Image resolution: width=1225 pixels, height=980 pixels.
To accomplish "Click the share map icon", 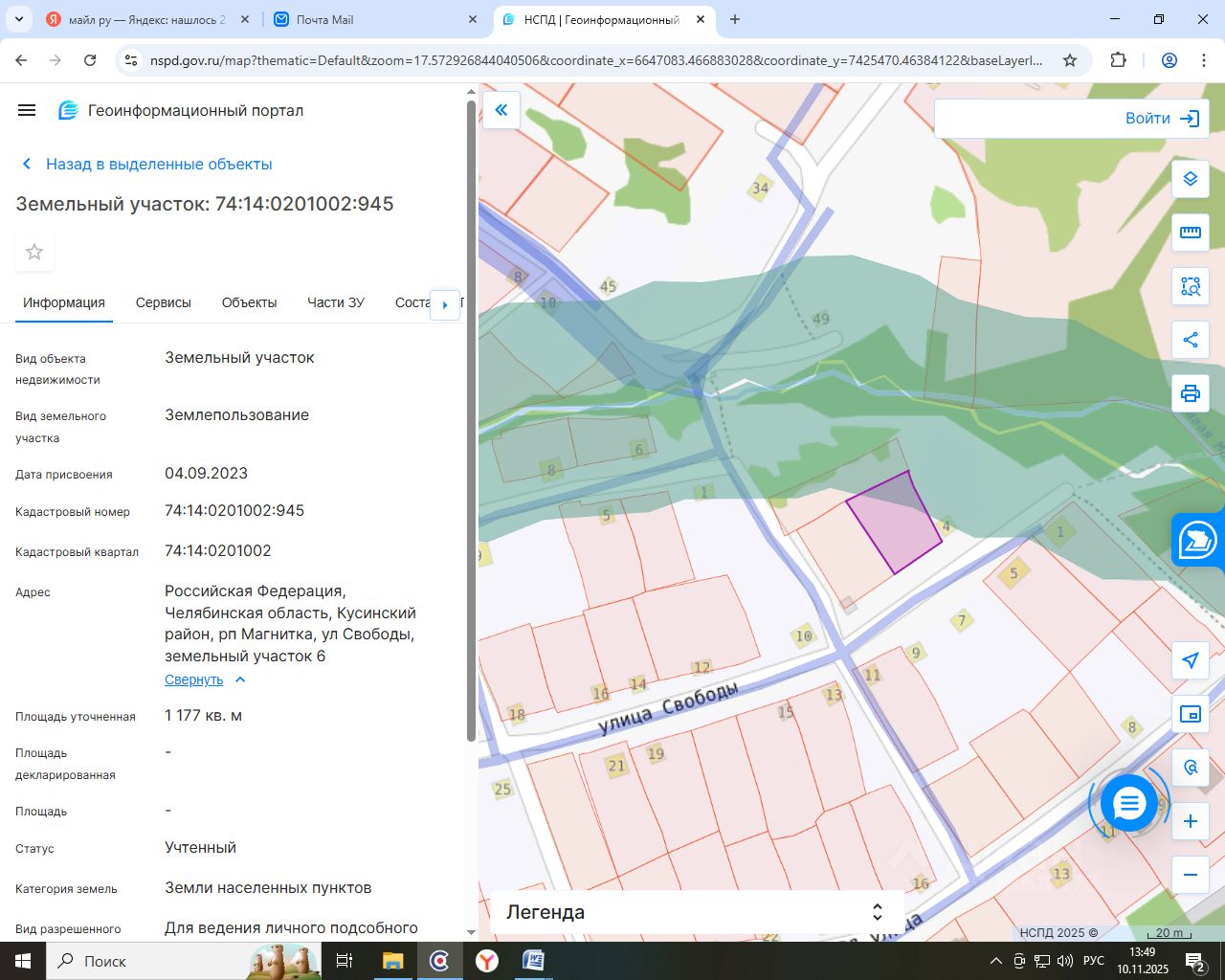I will click(1190, 340).
